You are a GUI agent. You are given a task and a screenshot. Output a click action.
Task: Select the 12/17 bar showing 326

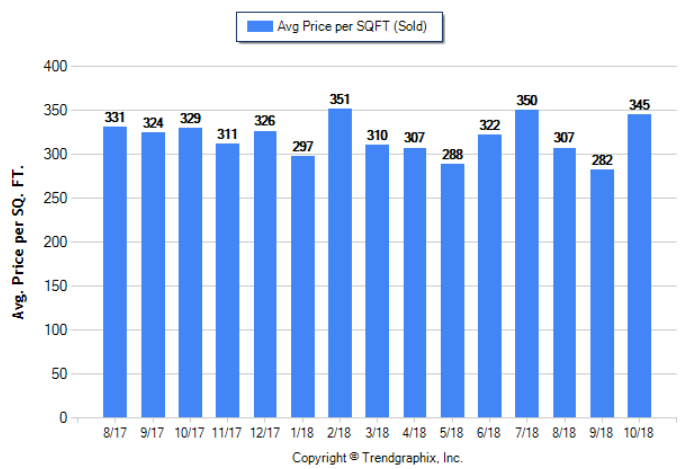(x=265, y=274)
